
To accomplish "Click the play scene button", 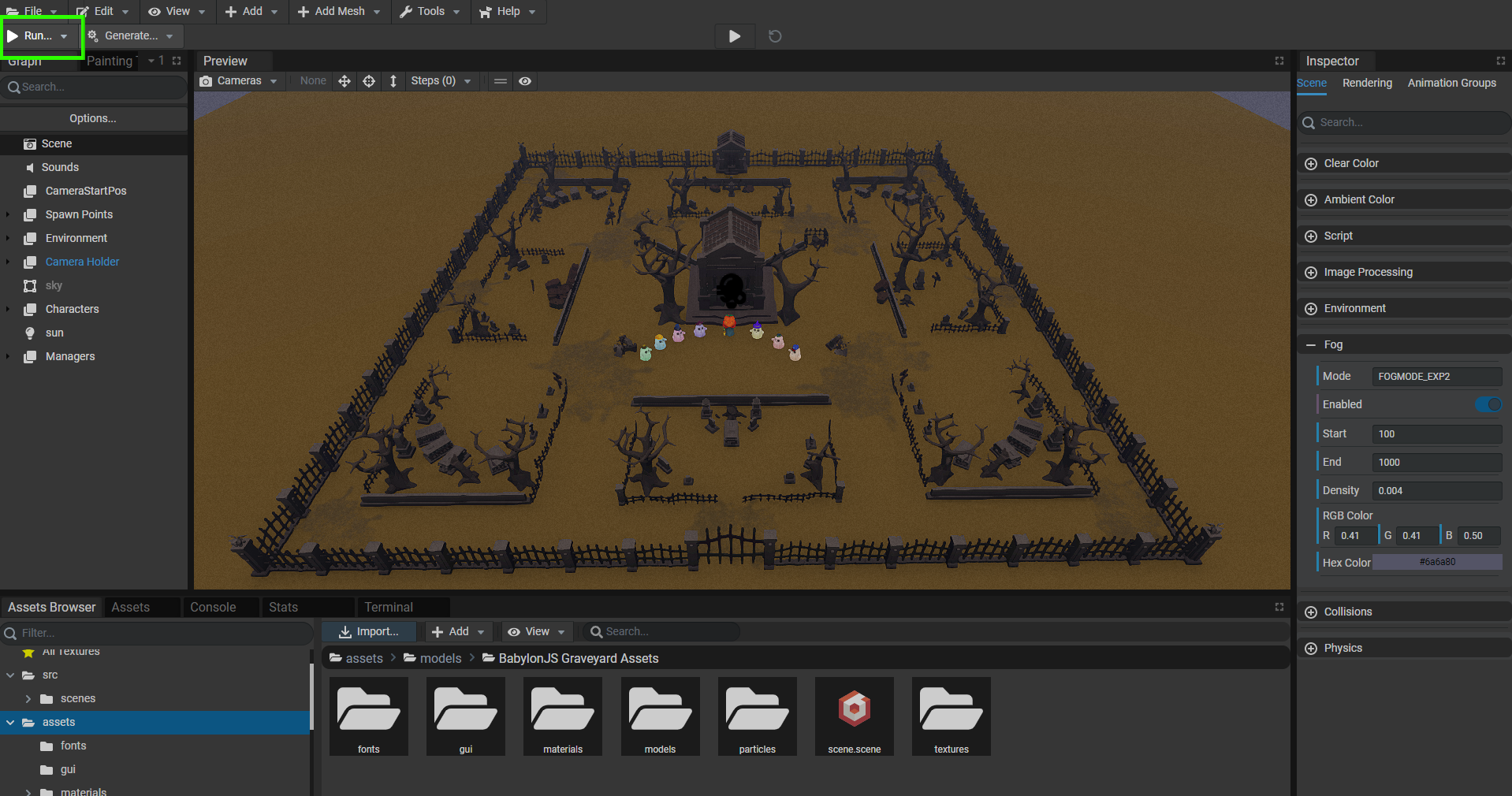I will point(734,36).
